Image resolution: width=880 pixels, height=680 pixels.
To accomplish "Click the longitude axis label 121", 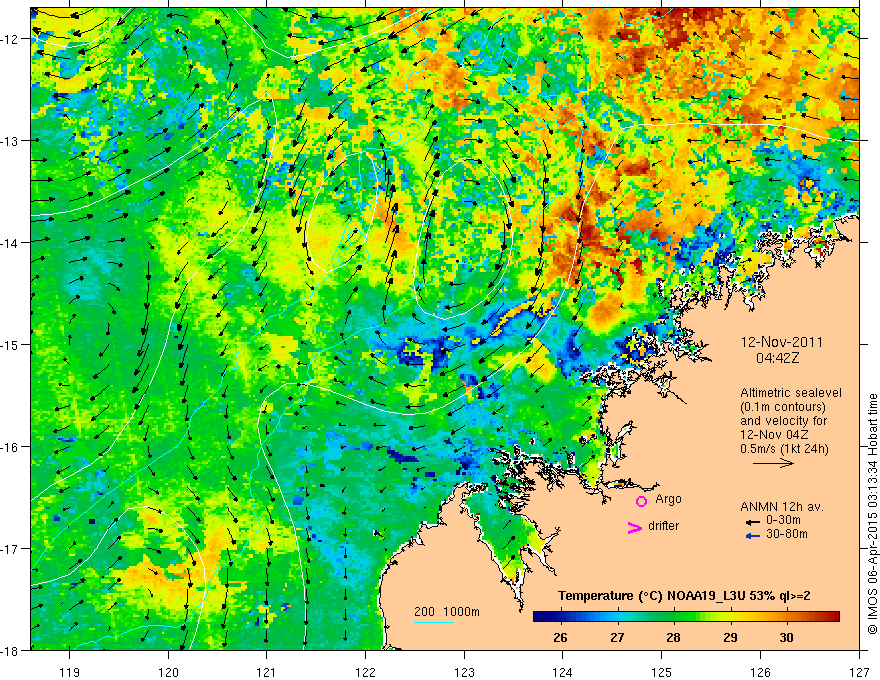I will 267,672.
